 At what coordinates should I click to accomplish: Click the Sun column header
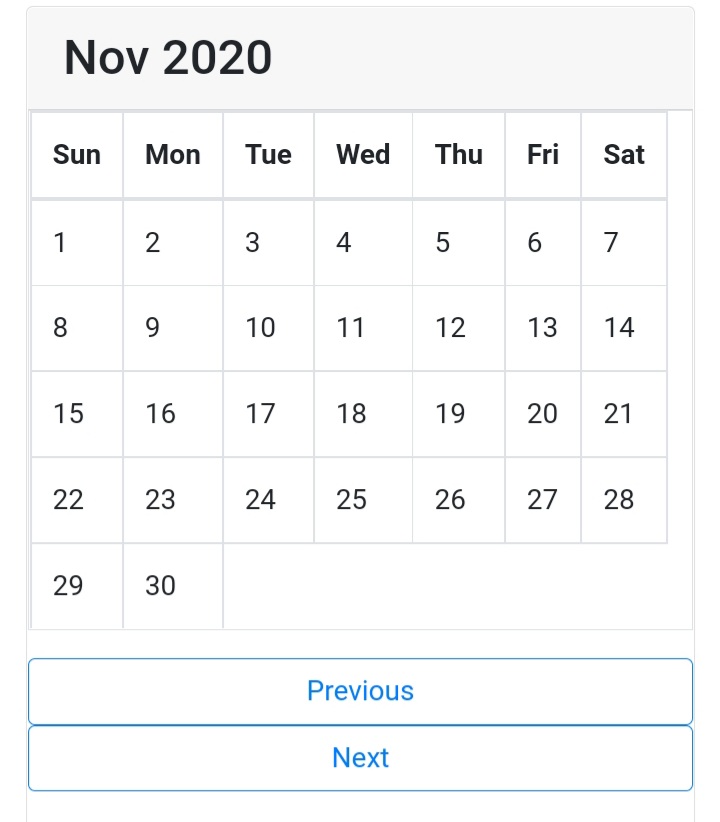(77, 155)
